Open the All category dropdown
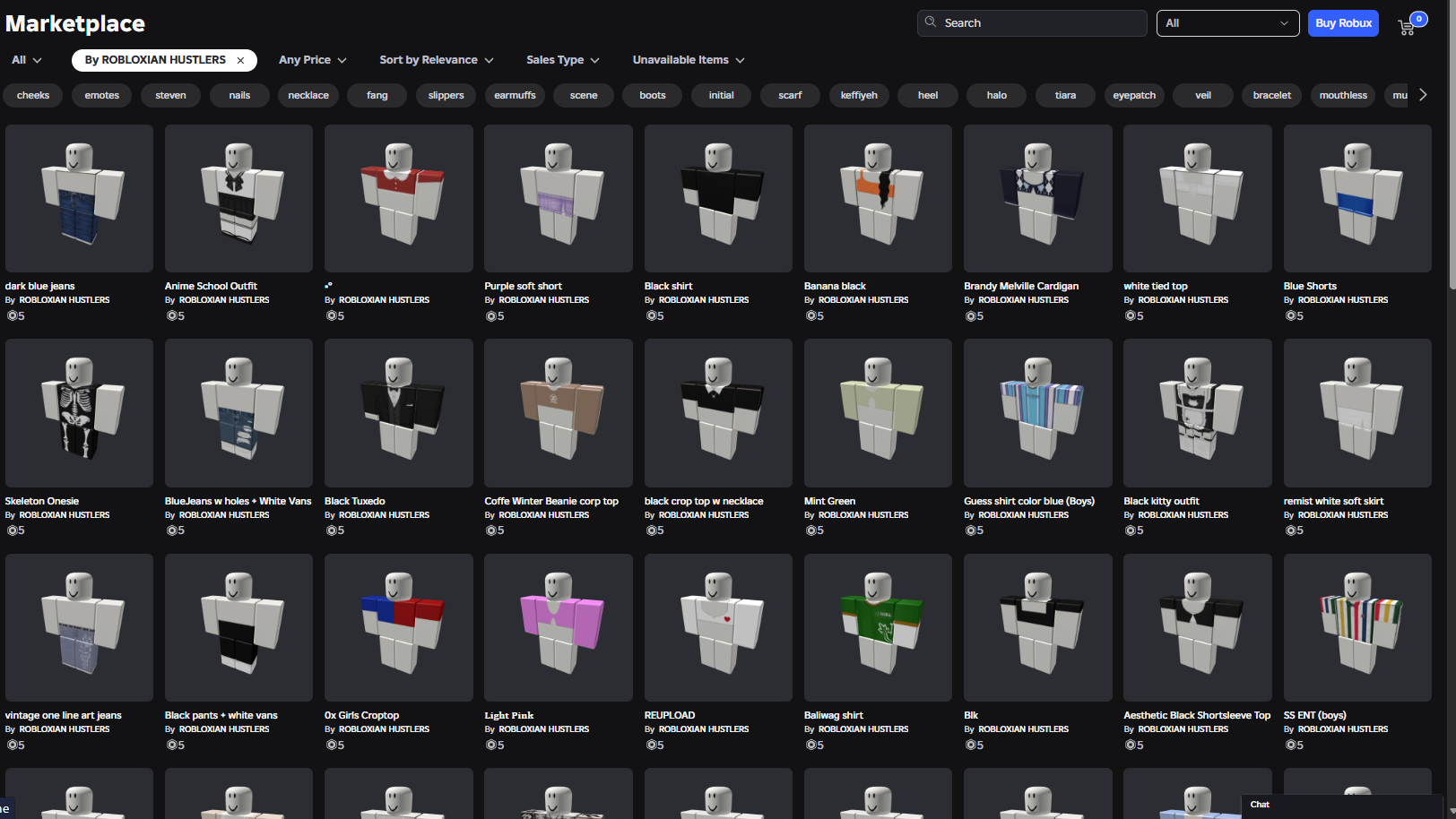This screenshot has height=819, width=1456. coord(27,60)
